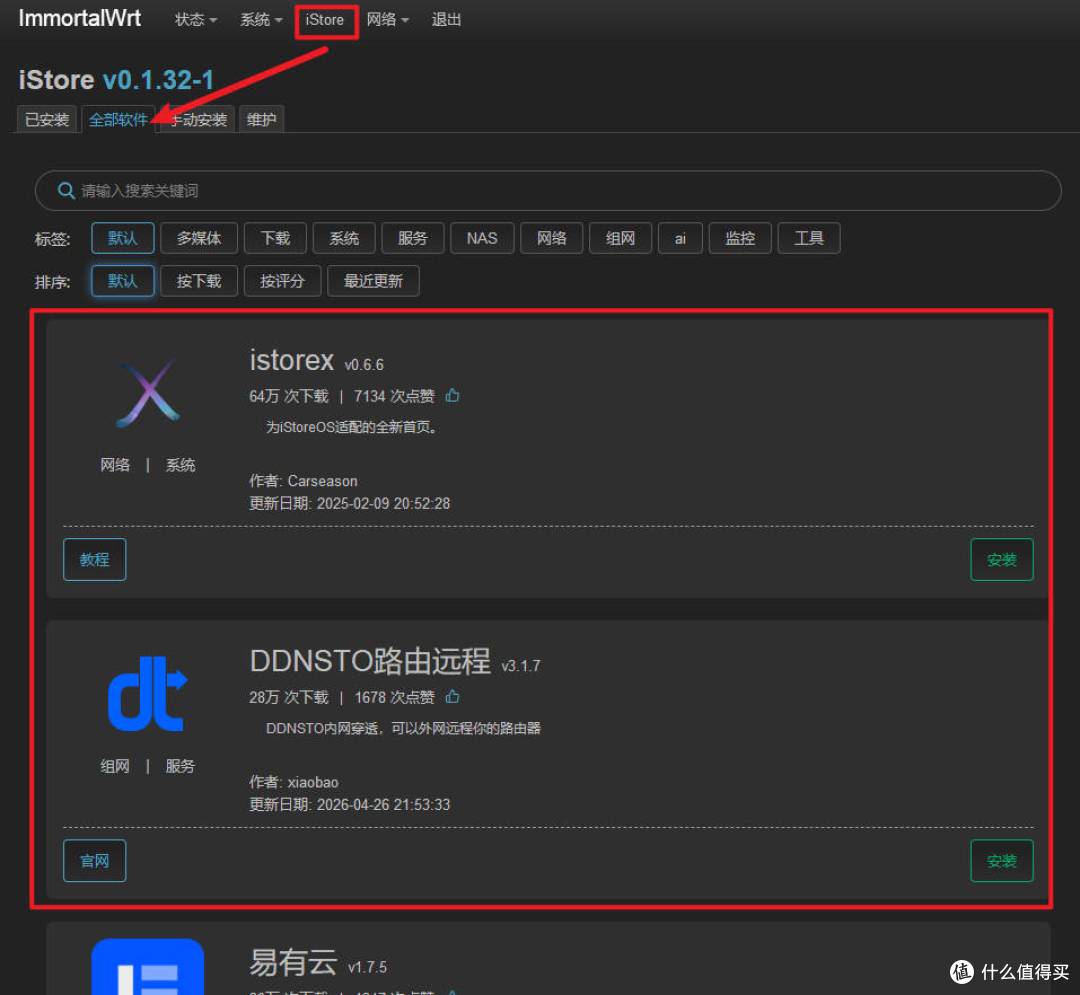
Task: Filter by the 多媒体 tag
Action: click(x=199, y=238)
